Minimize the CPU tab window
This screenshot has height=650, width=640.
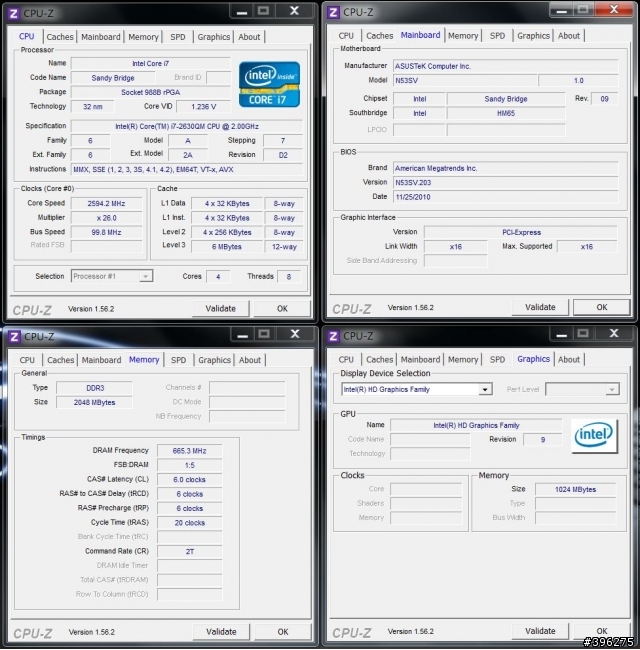[x=242, y=11]
